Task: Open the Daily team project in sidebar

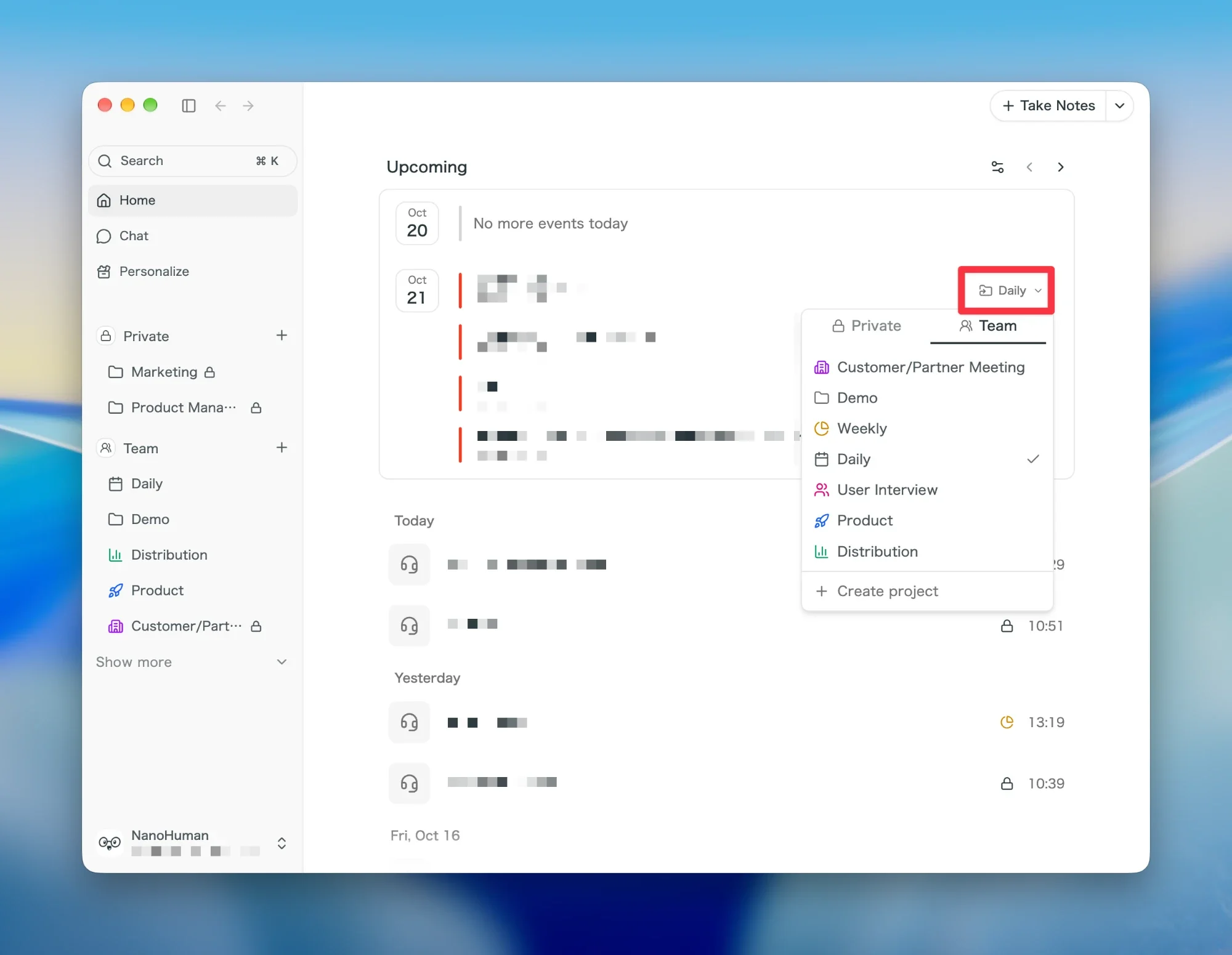Action: (193, 484)
